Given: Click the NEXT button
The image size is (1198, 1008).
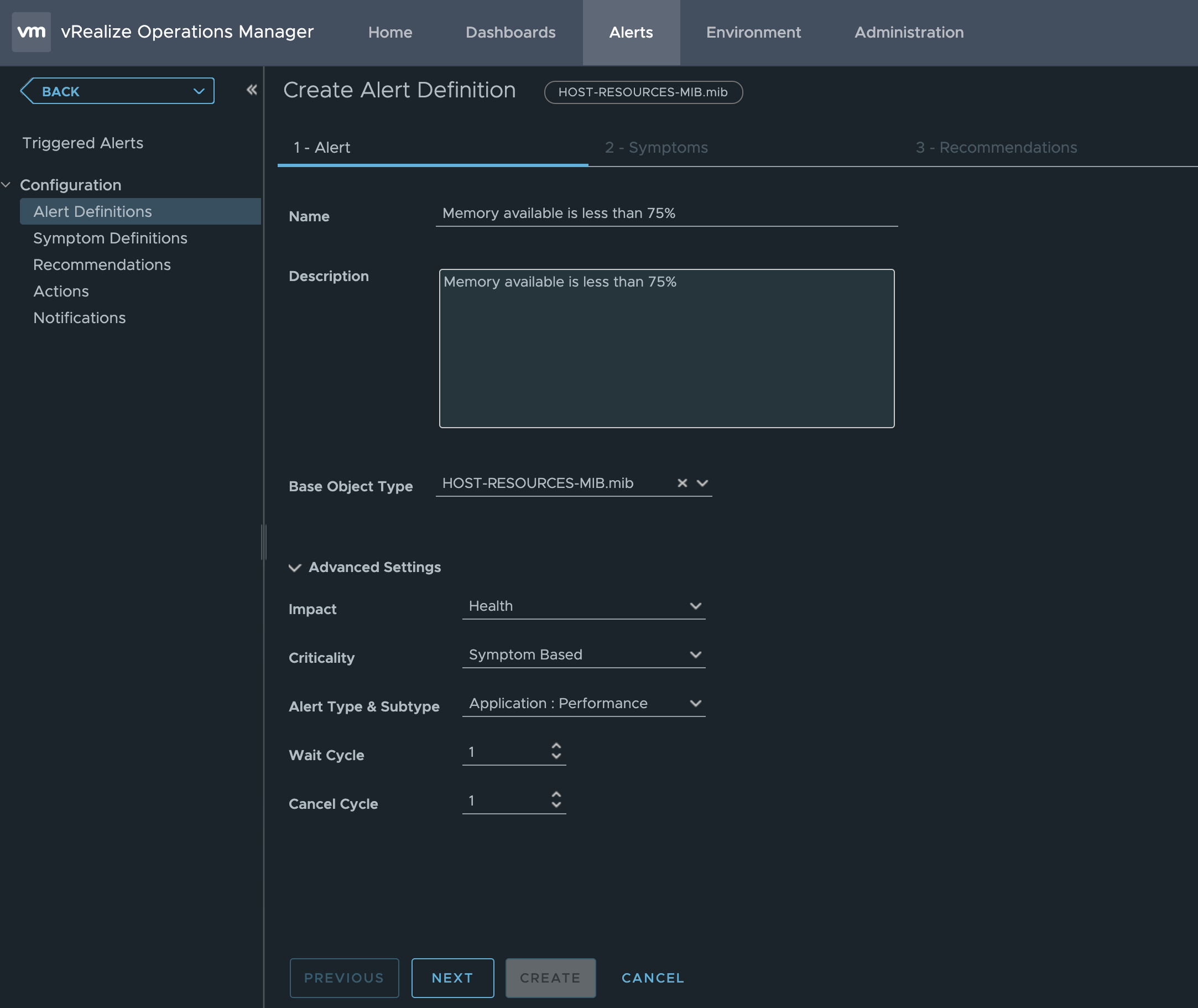Looking at the screenshot, I should tap(452, 978).
